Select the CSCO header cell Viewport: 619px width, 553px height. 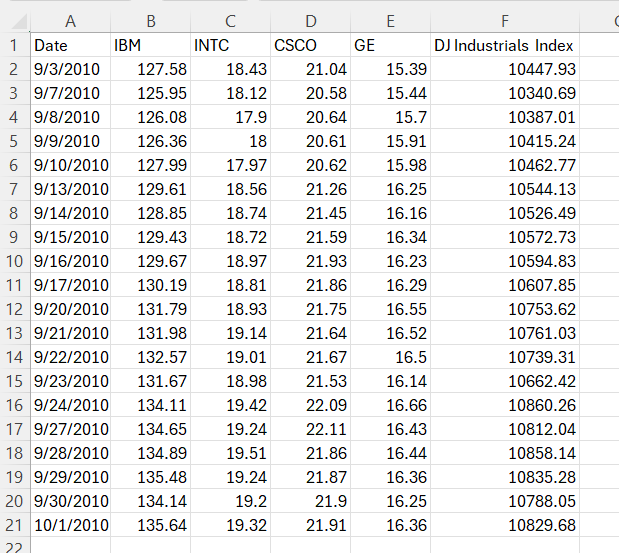(x=311, y=45)
